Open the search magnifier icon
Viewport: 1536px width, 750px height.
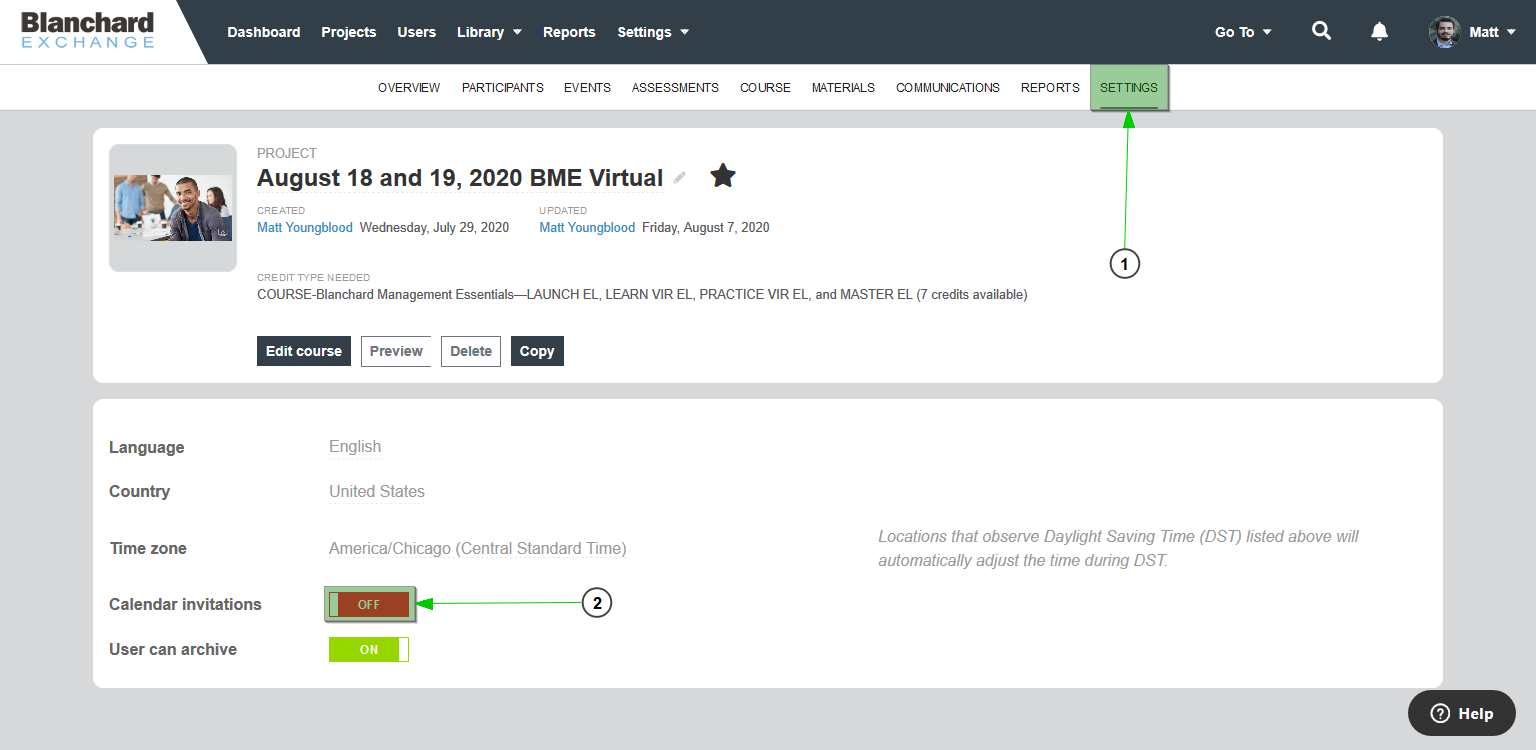tap(1321, 31)
